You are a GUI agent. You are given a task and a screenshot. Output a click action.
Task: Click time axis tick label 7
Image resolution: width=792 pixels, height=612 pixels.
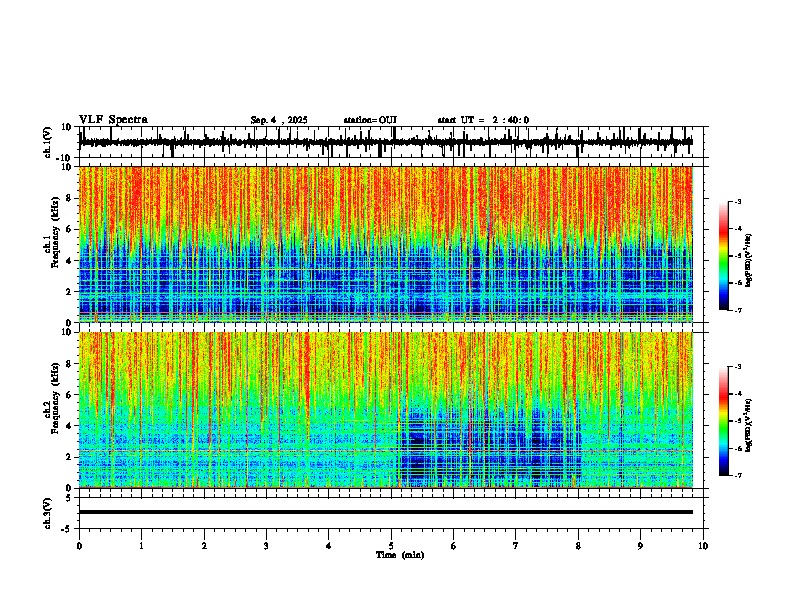coord(516,546)
